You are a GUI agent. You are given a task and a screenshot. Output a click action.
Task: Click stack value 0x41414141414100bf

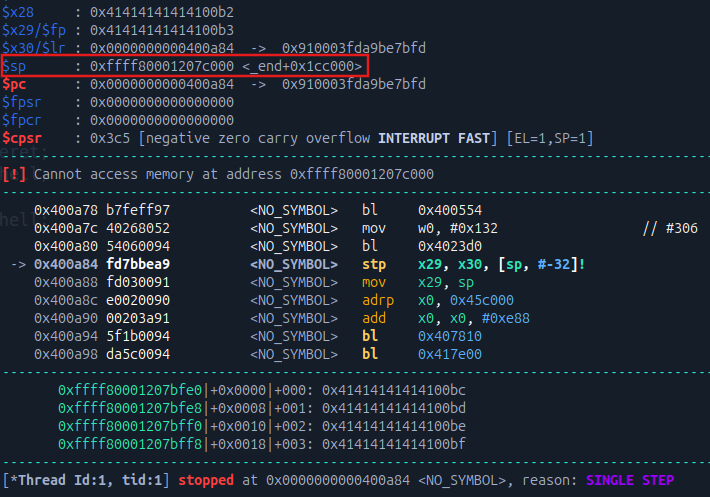coord(394,443)
